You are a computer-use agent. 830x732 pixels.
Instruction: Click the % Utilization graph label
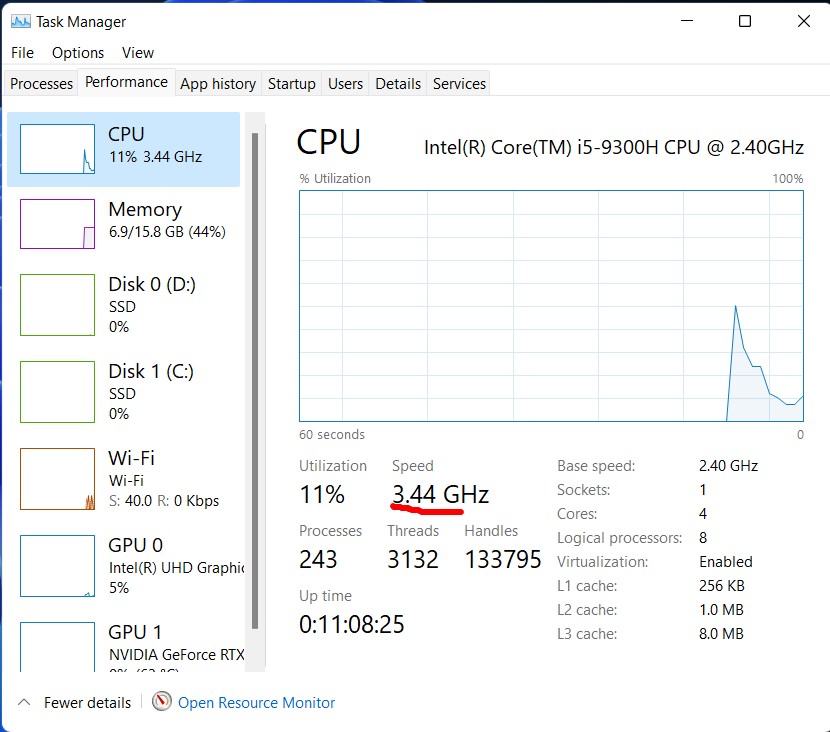(x=335, y=178)
